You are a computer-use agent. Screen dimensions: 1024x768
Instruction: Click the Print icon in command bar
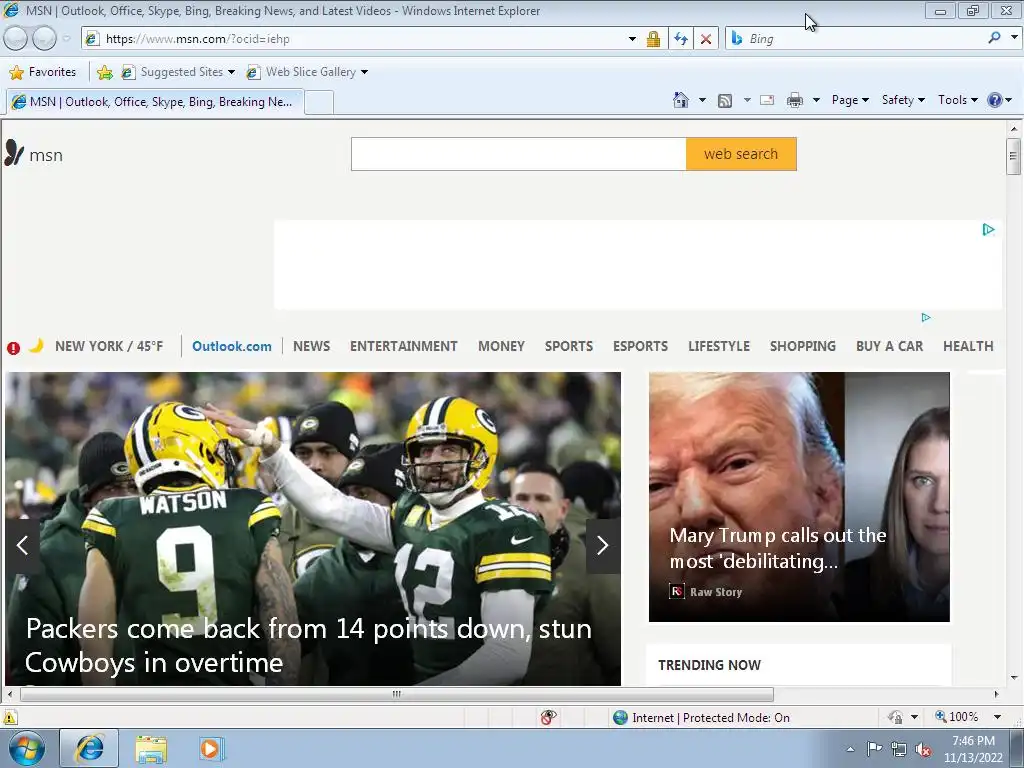click(795, 101)
